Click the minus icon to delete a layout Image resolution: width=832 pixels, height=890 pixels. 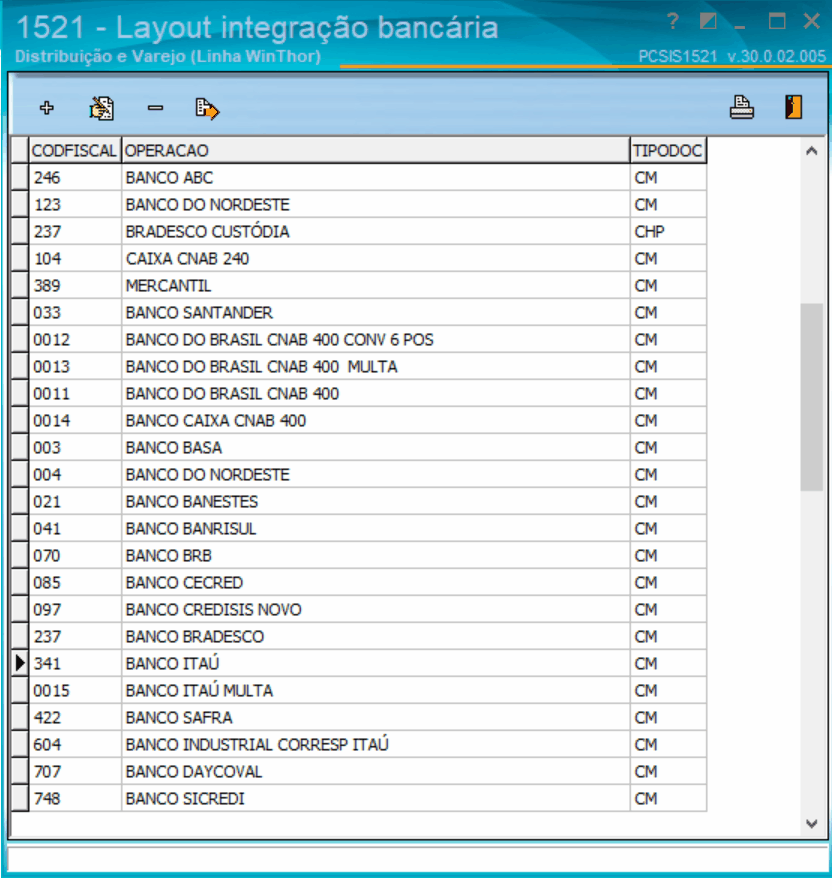pos(155,108)
